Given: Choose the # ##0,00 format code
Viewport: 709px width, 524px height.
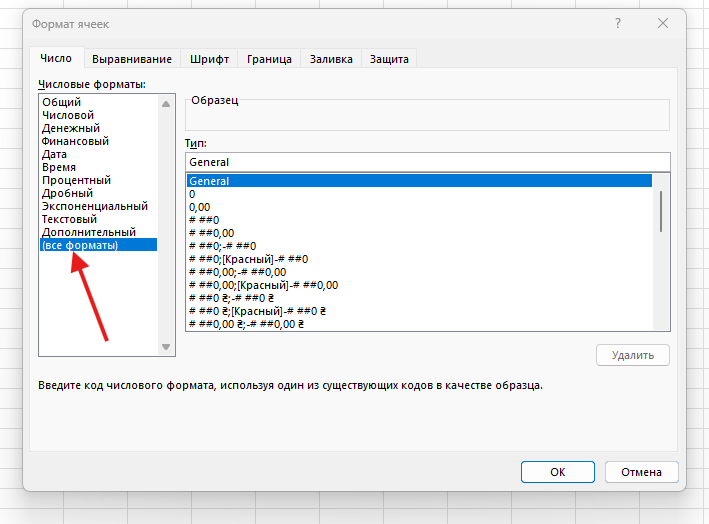Looking at the screenshot, I should coord(210,233).
